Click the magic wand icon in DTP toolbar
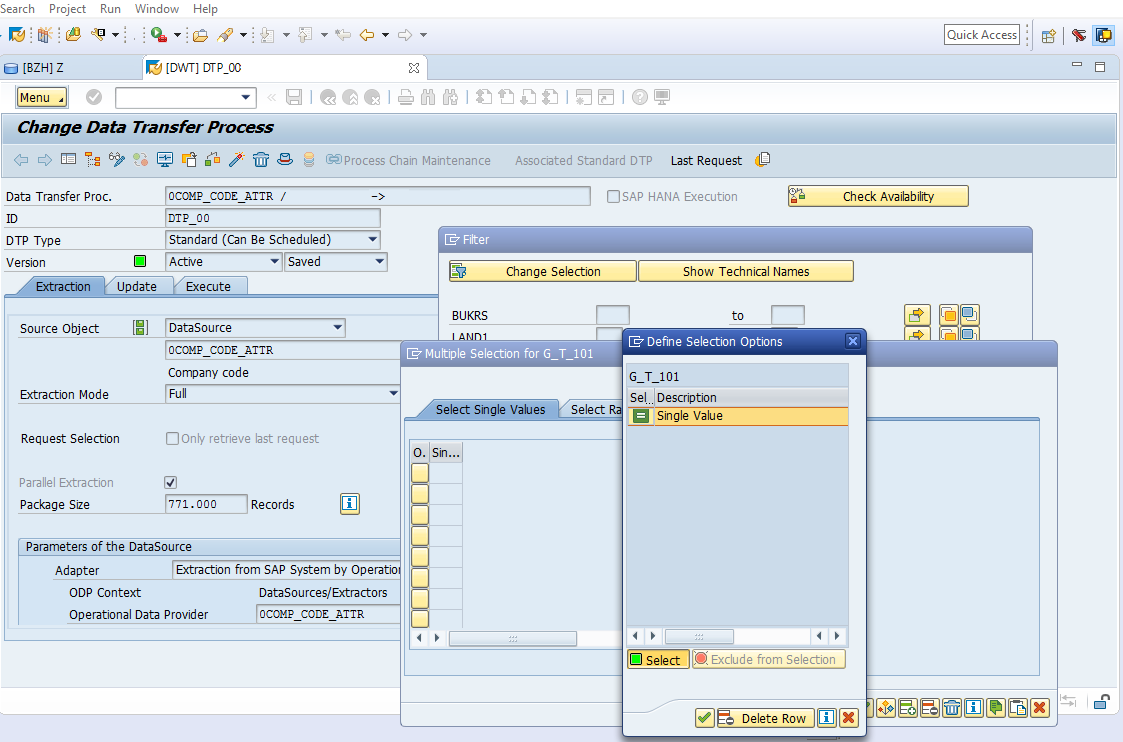The width and height of the screenshot is (1123, 742). coord(236,160)
